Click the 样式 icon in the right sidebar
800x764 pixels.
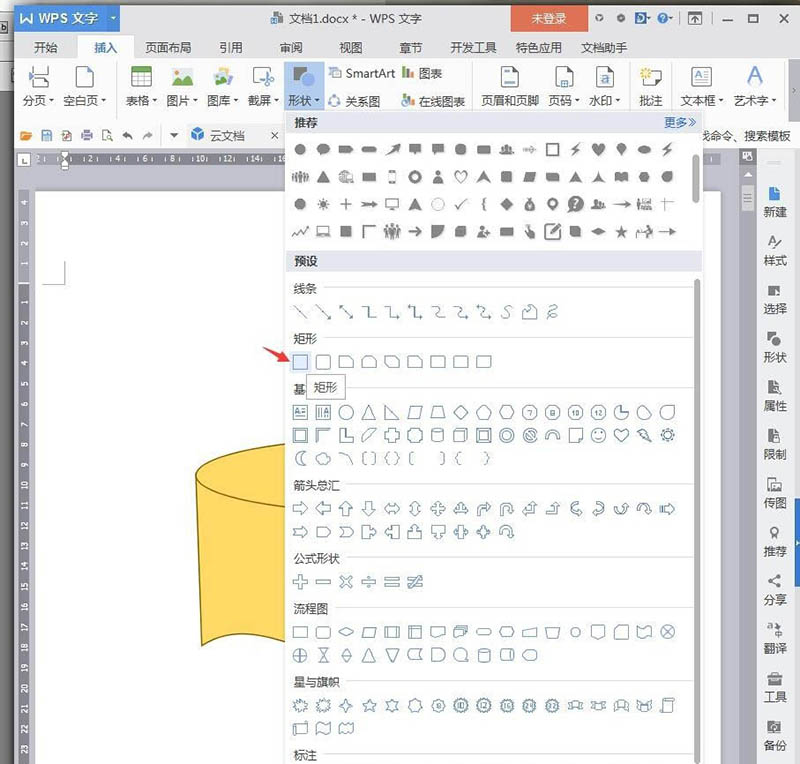click(x=774, y=250)
